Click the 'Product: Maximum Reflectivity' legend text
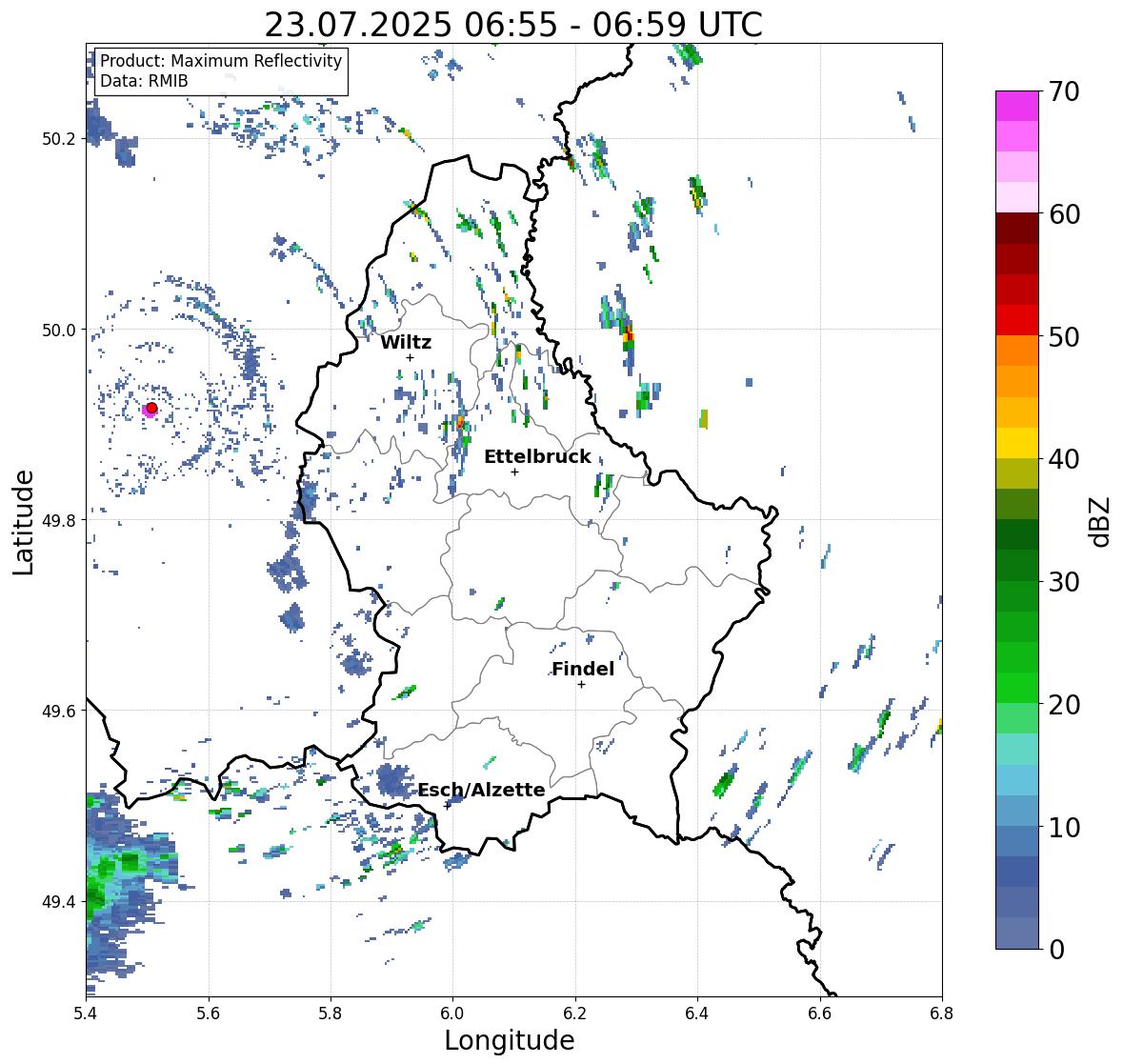 (221, 61)
